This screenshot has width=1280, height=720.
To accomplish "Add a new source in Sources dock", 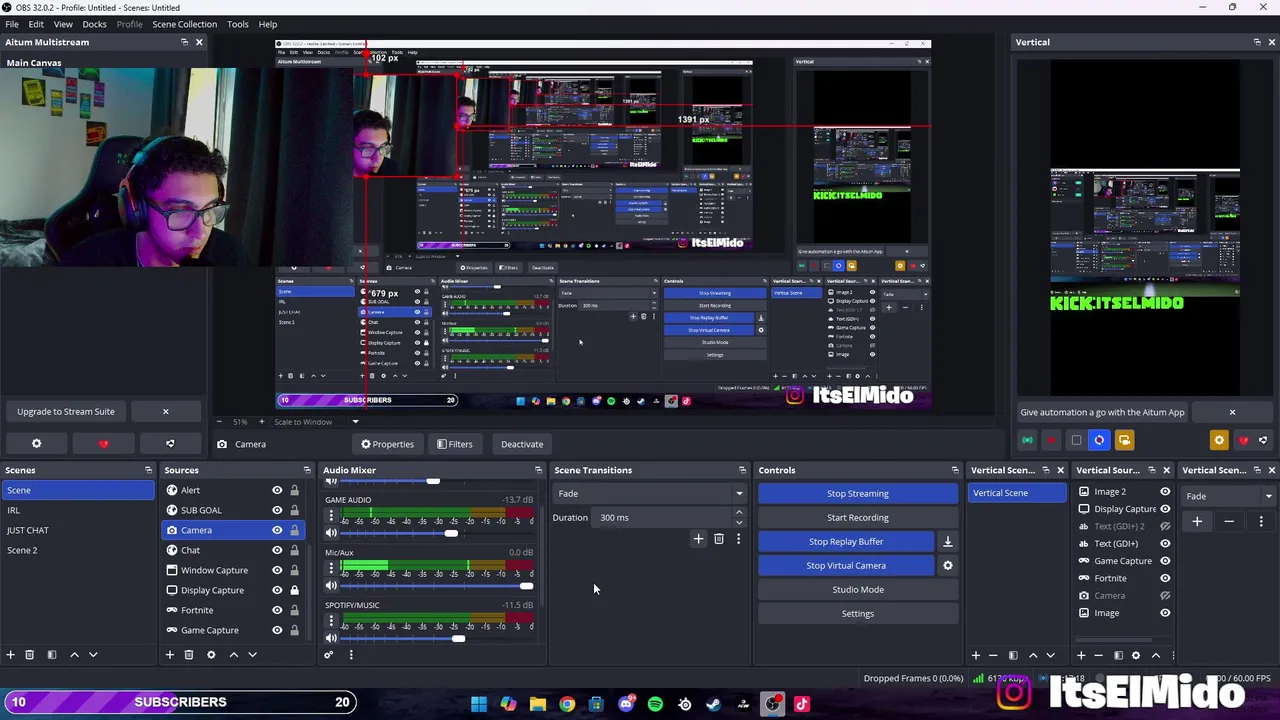I will (x=170, y=655).
